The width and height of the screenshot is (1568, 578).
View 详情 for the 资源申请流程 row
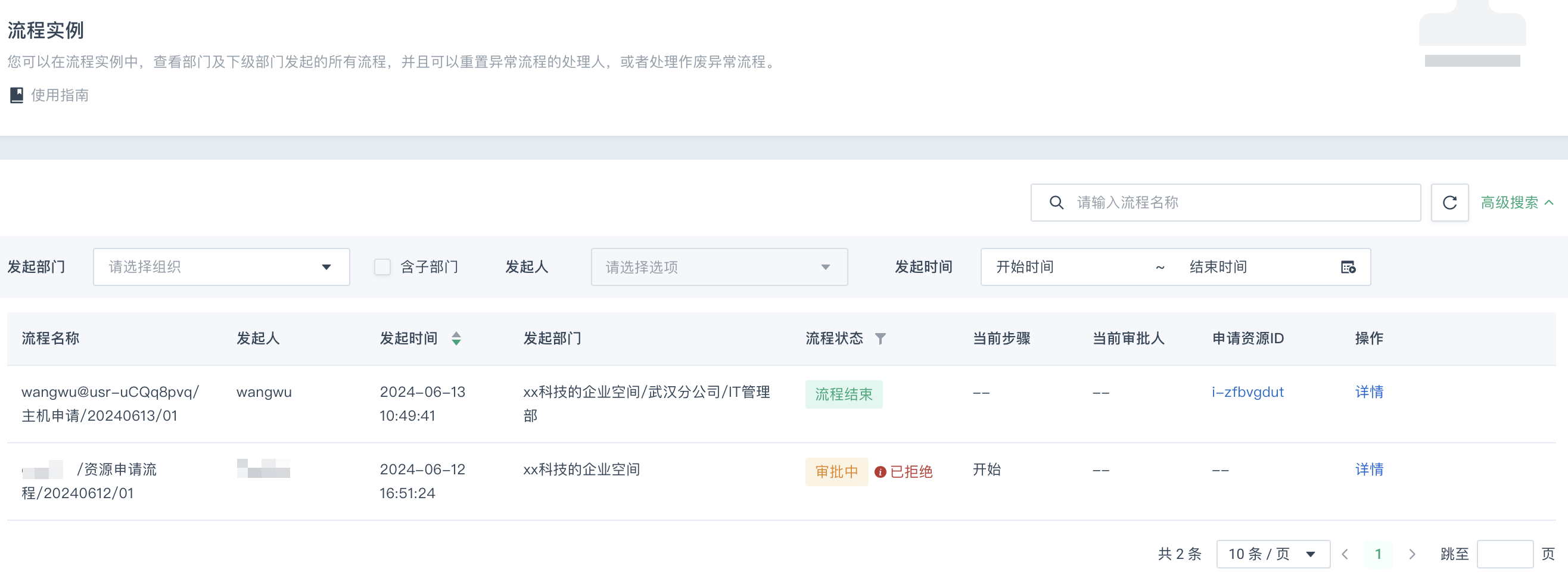point(1369,470)
